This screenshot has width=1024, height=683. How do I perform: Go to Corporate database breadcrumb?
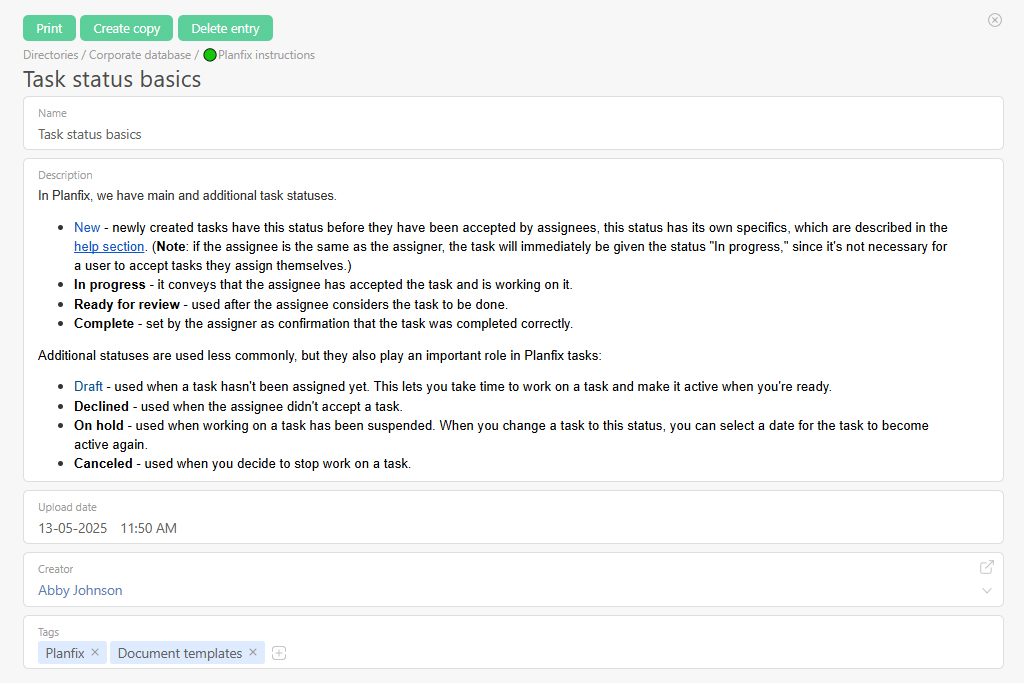click(140, 55)
